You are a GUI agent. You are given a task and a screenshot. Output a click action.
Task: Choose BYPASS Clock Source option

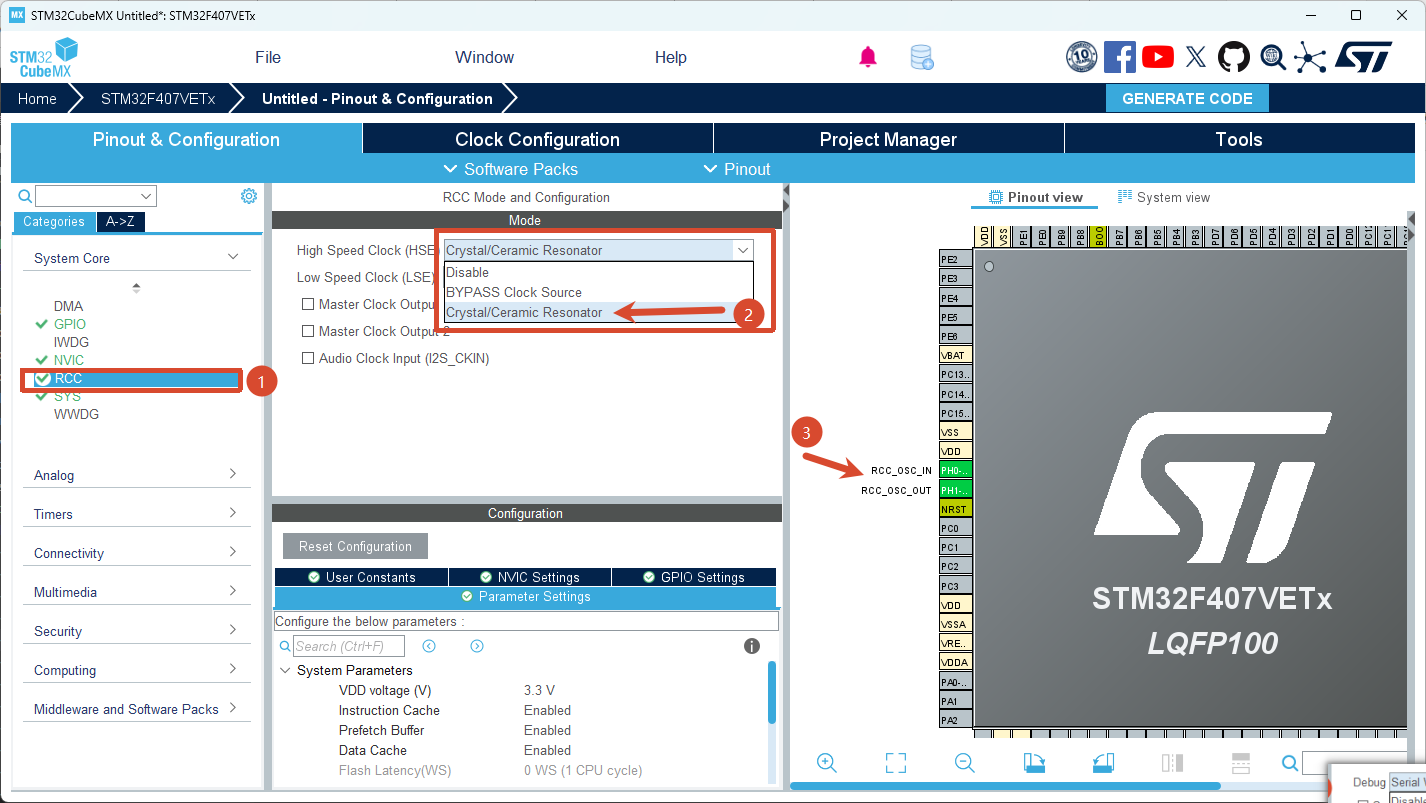coord(598,292)
